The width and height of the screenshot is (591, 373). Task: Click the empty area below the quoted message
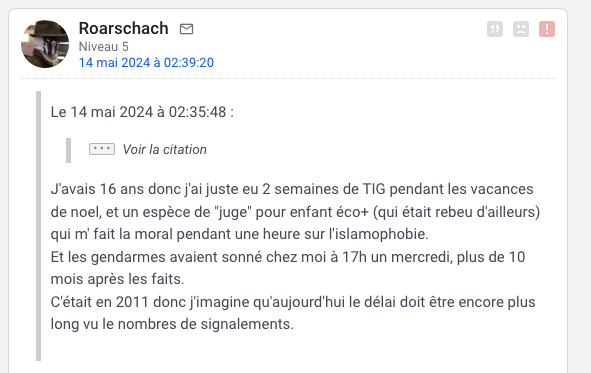[294, 347]
